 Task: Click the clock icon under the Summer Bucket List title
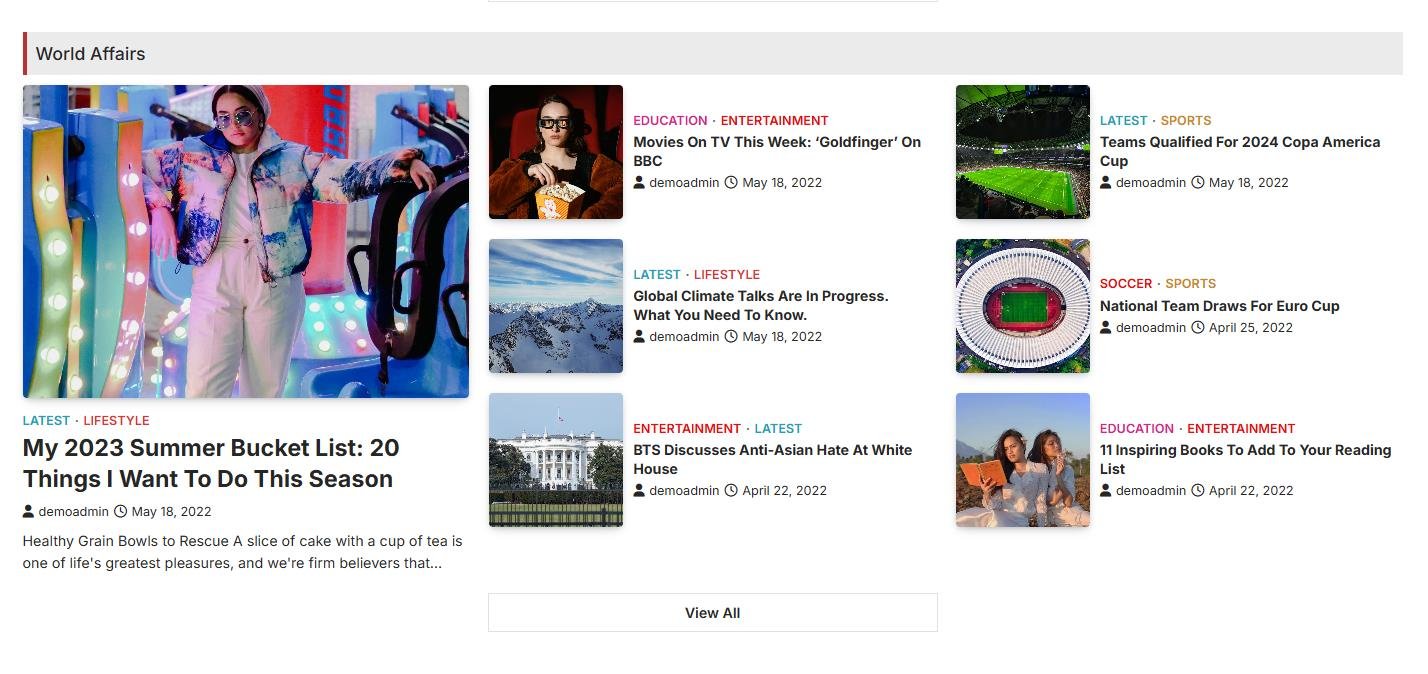coord(121,511)
